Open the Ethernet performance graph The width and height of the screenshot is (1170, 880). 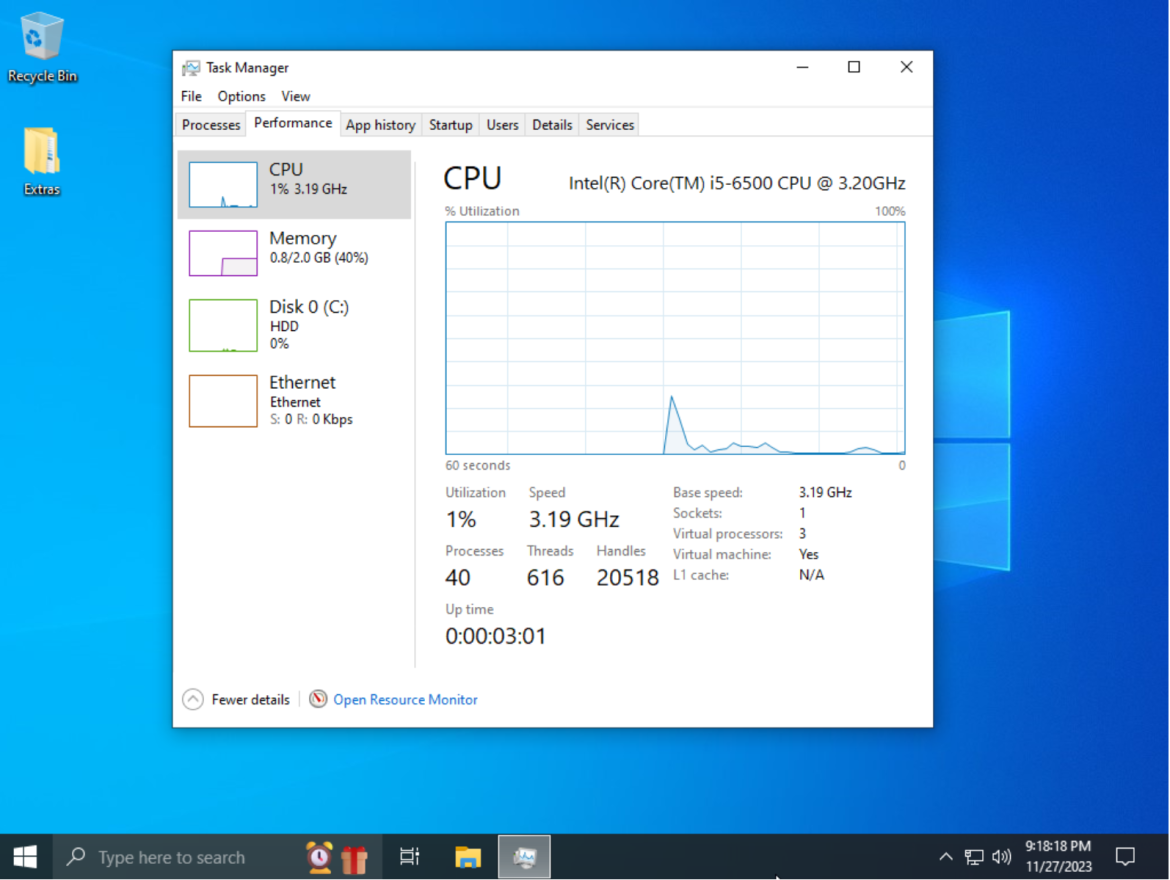coord(223,400)
